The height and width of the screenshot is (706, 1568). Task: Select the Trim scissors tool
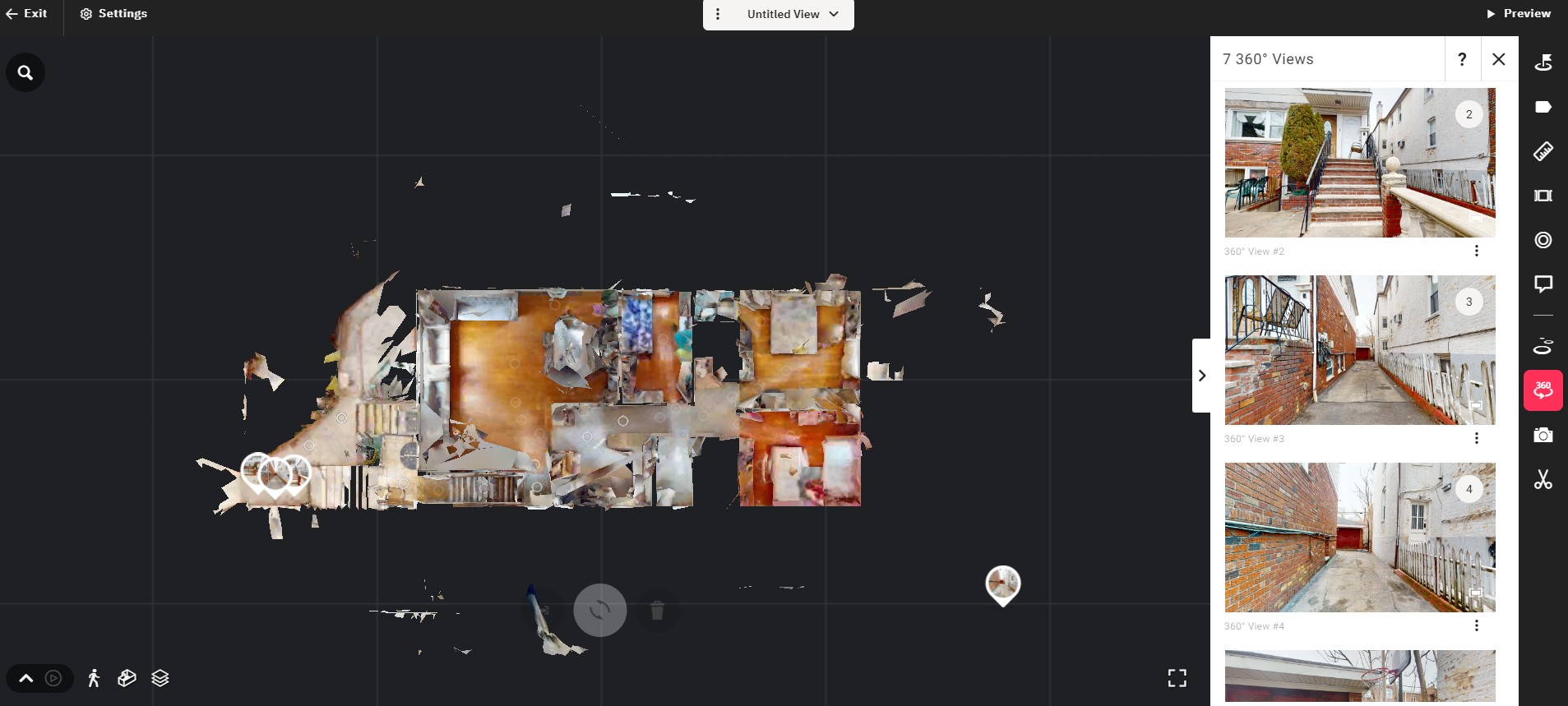(x=1543, y=479)
